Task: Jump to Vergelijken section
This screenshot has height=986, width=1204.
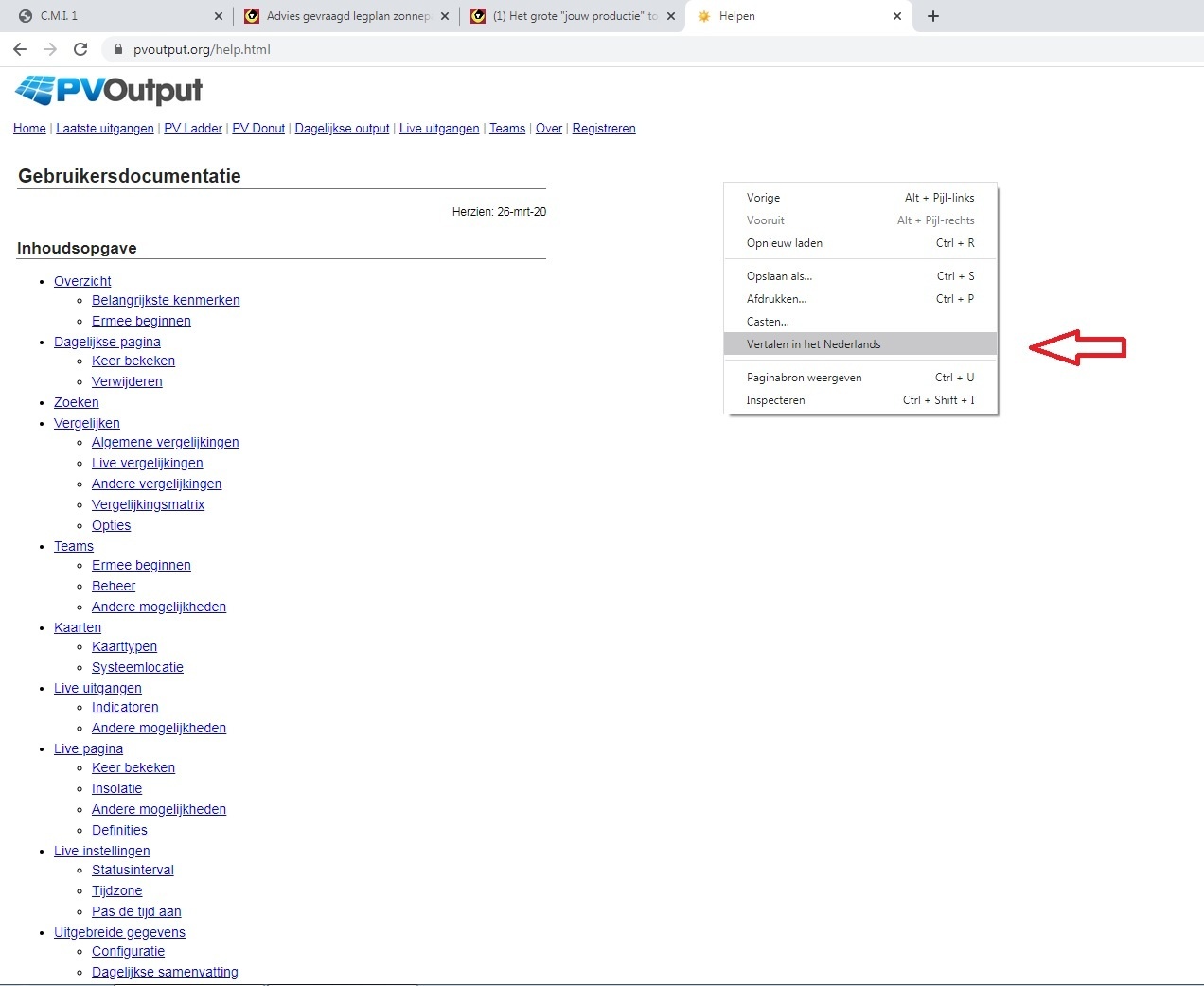Action: pyautogui.click(x=87, y=423)
